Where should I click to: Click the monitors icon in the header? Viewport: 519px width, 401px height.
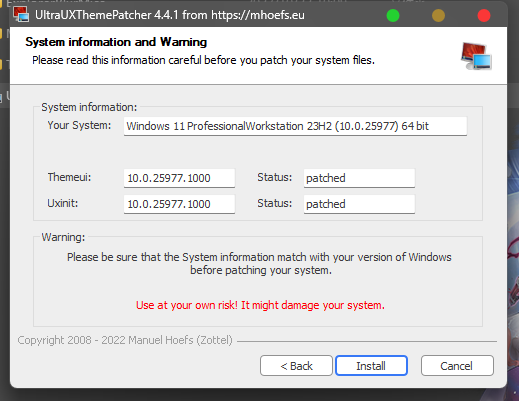pos(476,56)
